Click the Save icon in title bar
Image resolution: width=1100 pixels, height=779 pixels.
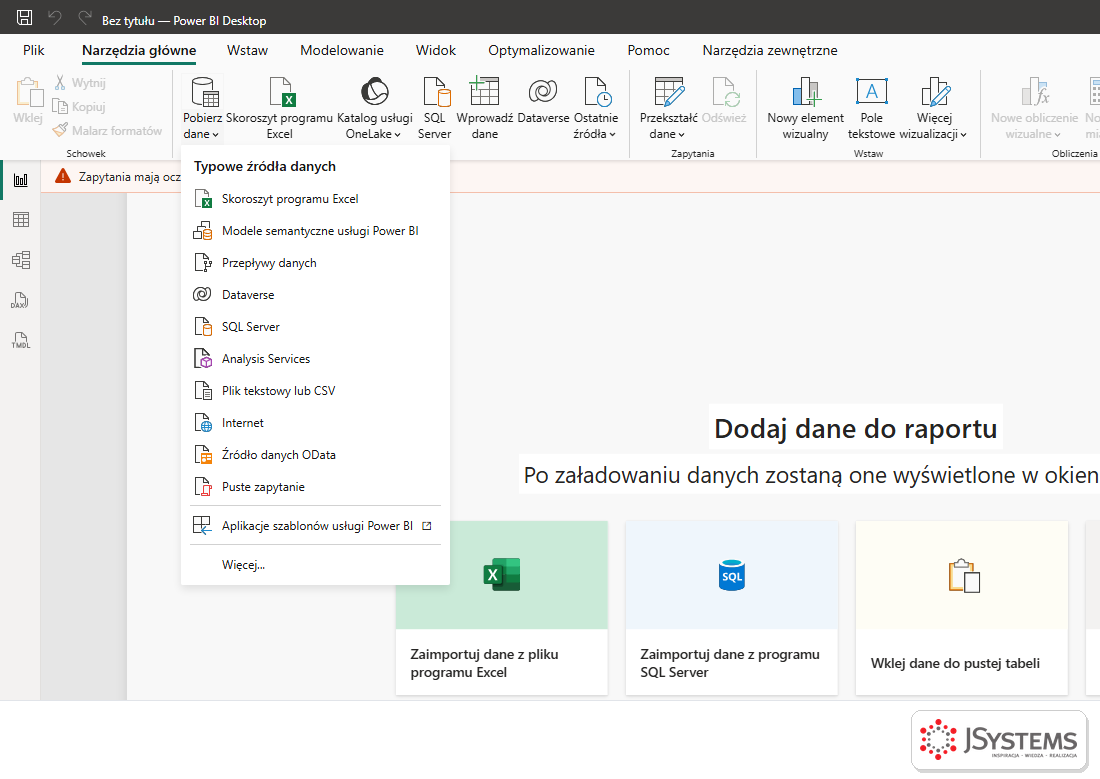click(25, 18)
